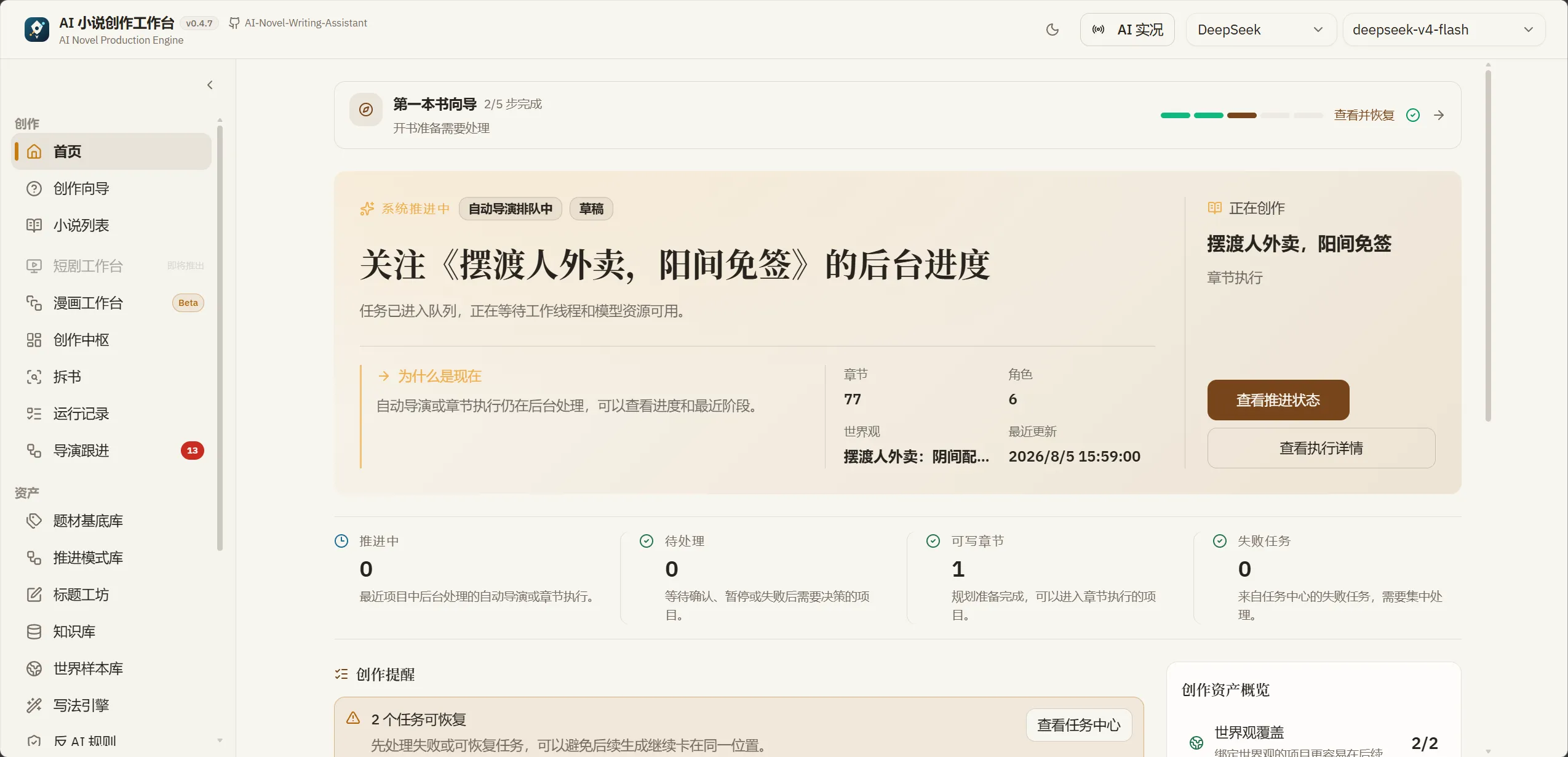Click the 题材基底库 tag icon
The width and height of the screenshot is (1568, 757).
34,521
